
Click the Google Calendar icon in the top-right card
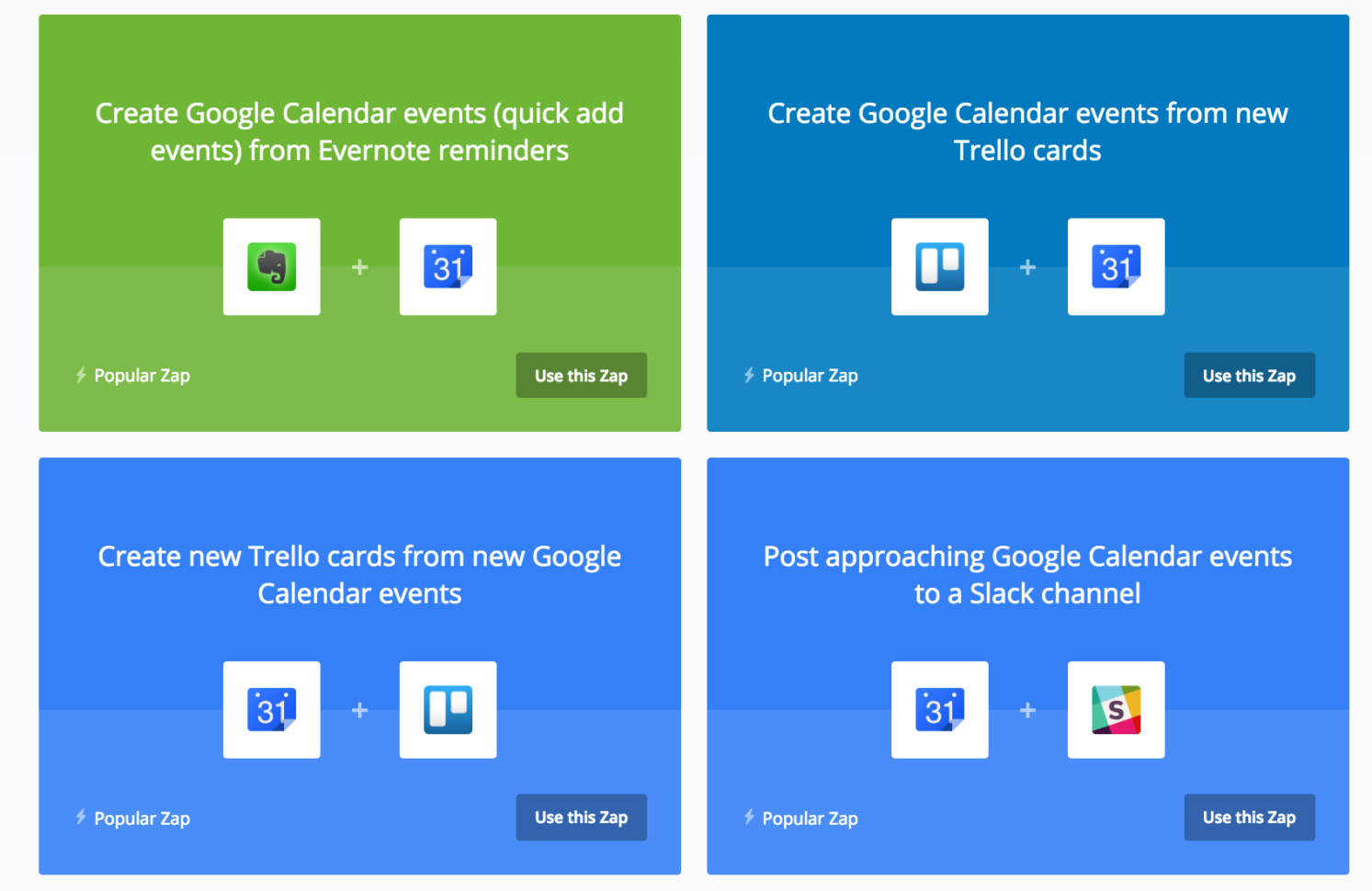click(x=1116, y=267)
